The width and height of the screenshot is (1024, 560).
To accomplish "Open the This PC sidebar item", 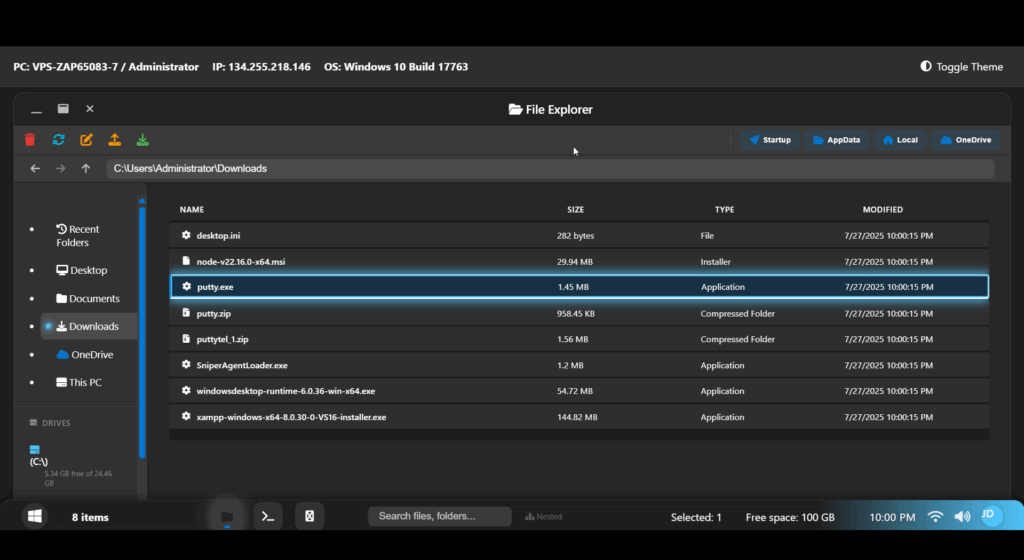I will point(84,383).
